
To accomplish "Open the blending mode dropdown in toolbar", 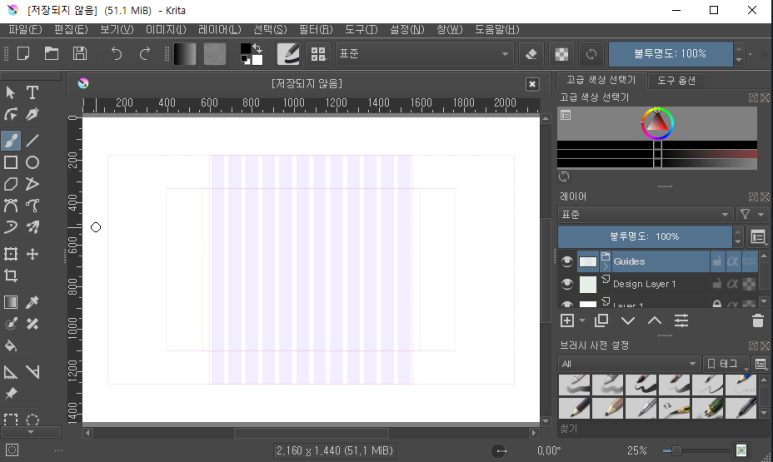I will coord(425,54).
